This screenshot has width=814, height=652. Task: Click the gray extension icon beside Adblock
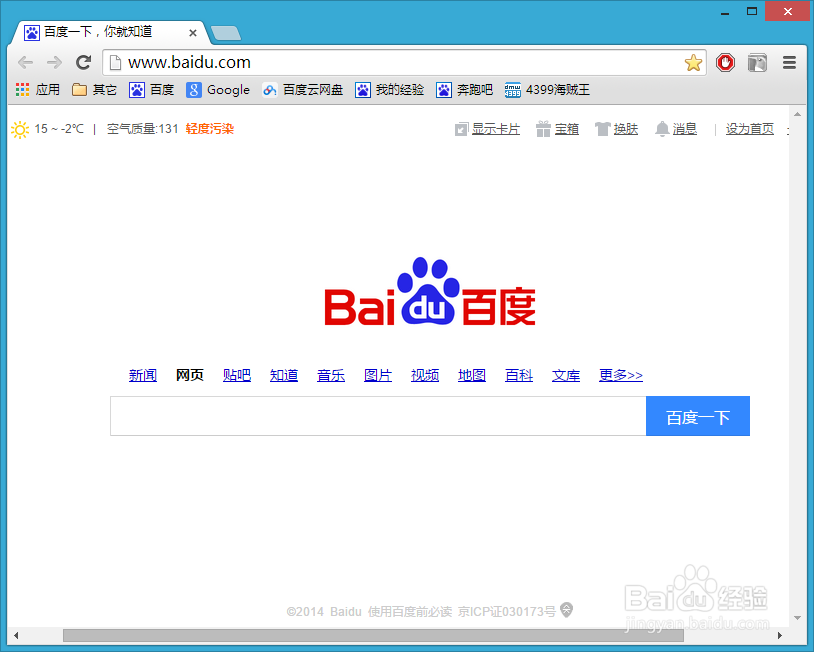(757, 63)
